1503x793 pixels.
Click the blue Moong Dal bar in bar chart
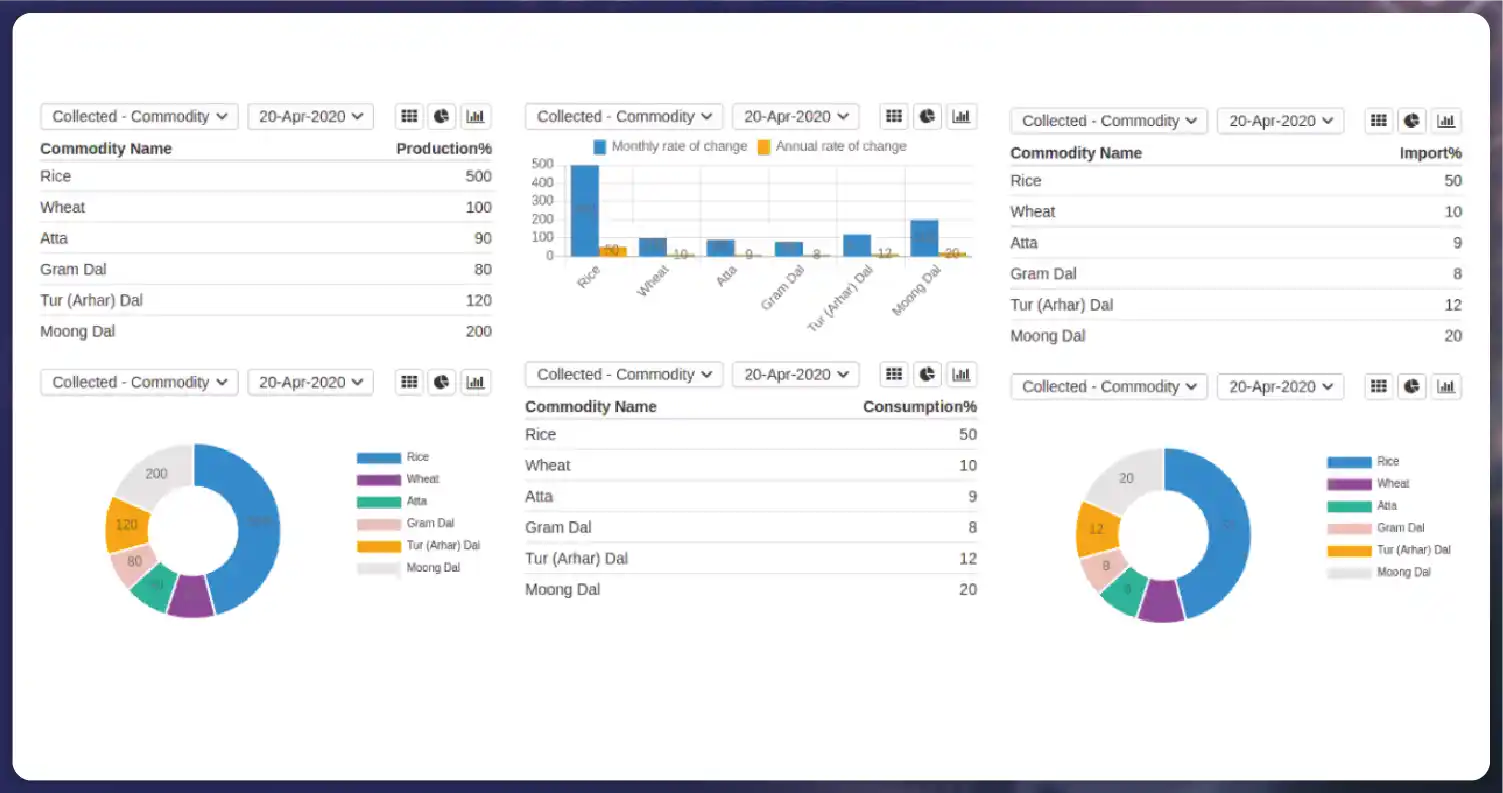click(924, 238)
